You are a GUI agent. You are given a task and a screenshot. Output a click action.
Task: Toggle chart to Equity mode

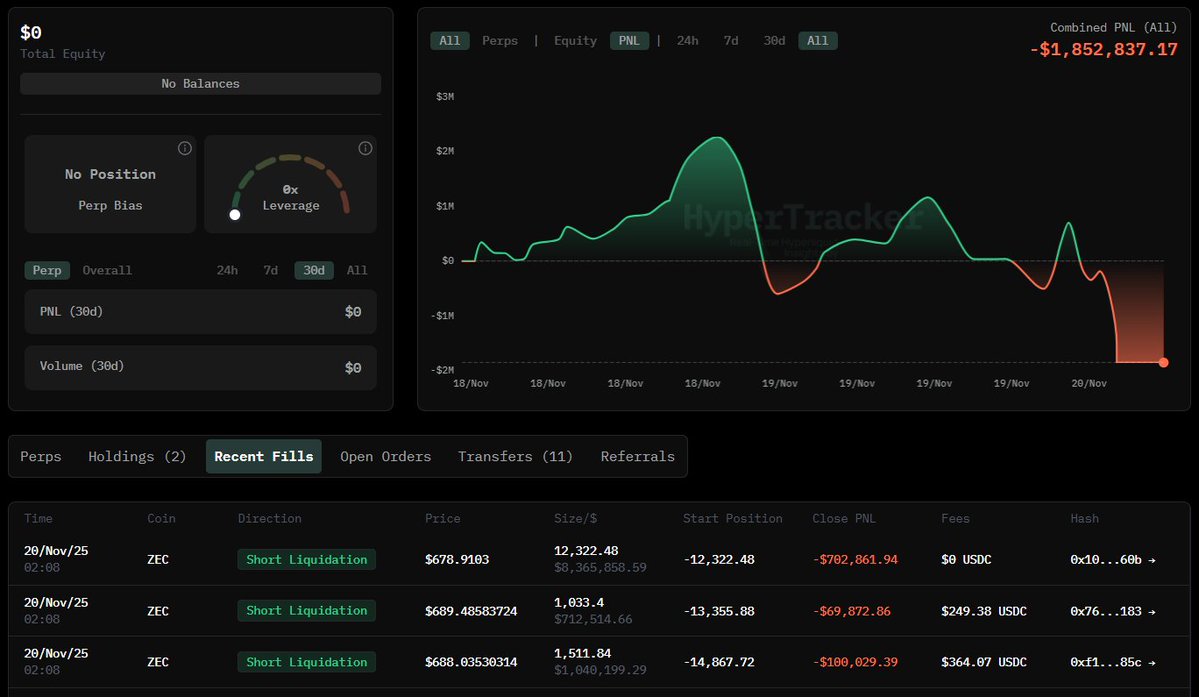(x=575, y=41)
